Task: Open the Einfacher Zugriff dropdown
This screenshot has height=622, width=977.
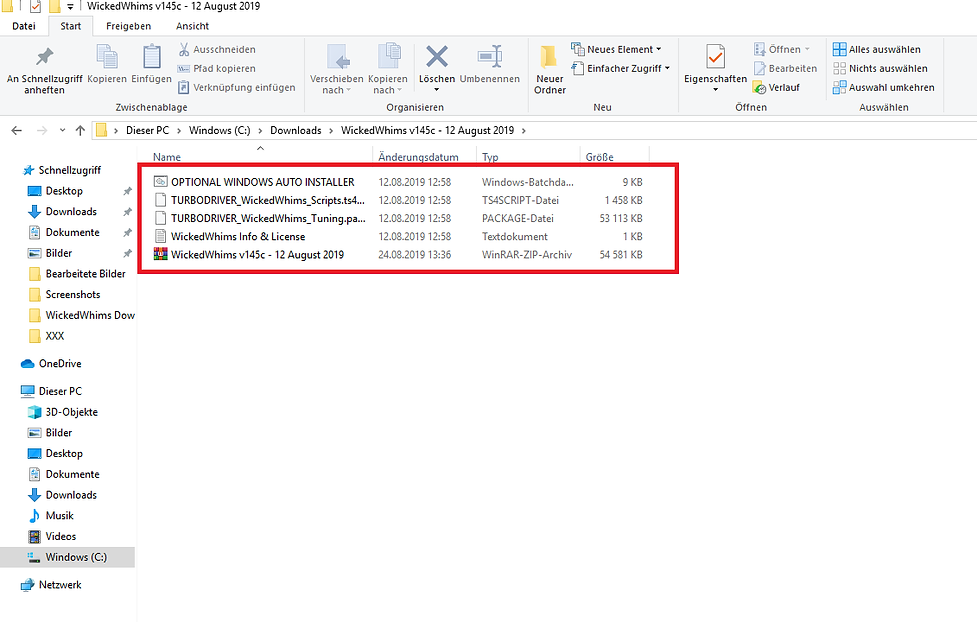Action: click(x=621, y=69)
